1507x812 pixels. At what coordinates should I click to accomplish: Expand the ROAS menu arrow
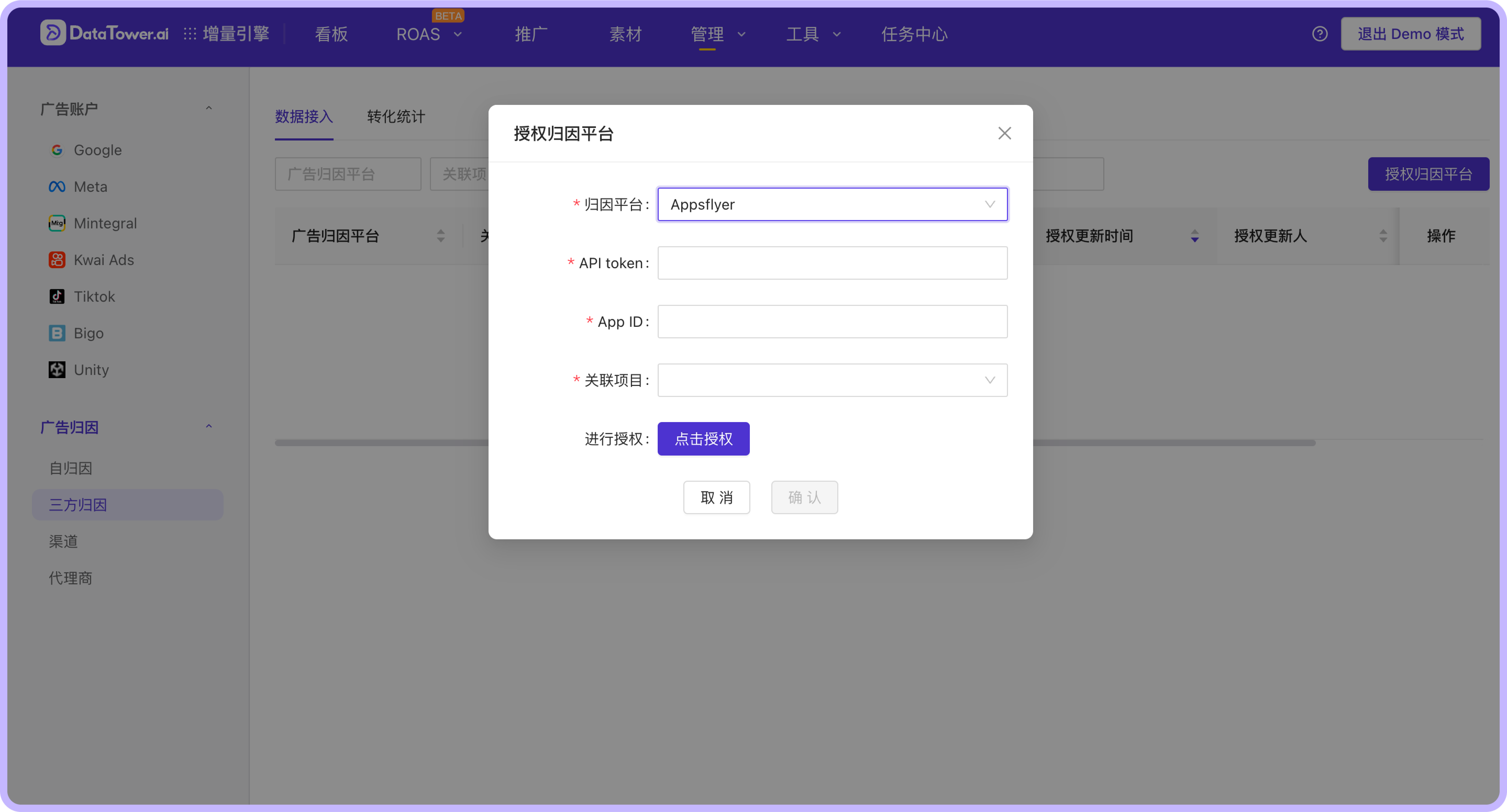[x=458, y=35]
